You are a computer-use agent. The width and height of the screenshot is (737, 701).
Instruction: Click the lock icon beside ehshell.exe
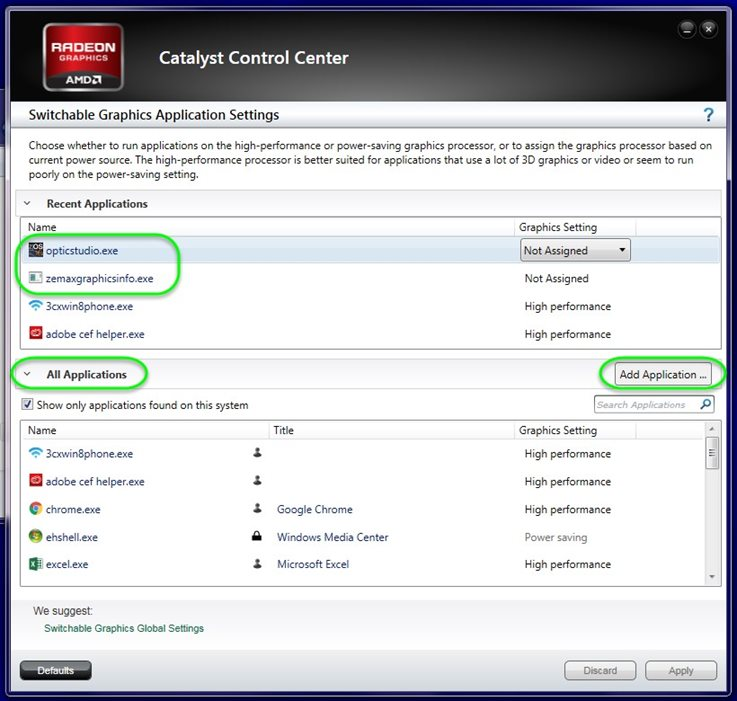coord(257,536)
